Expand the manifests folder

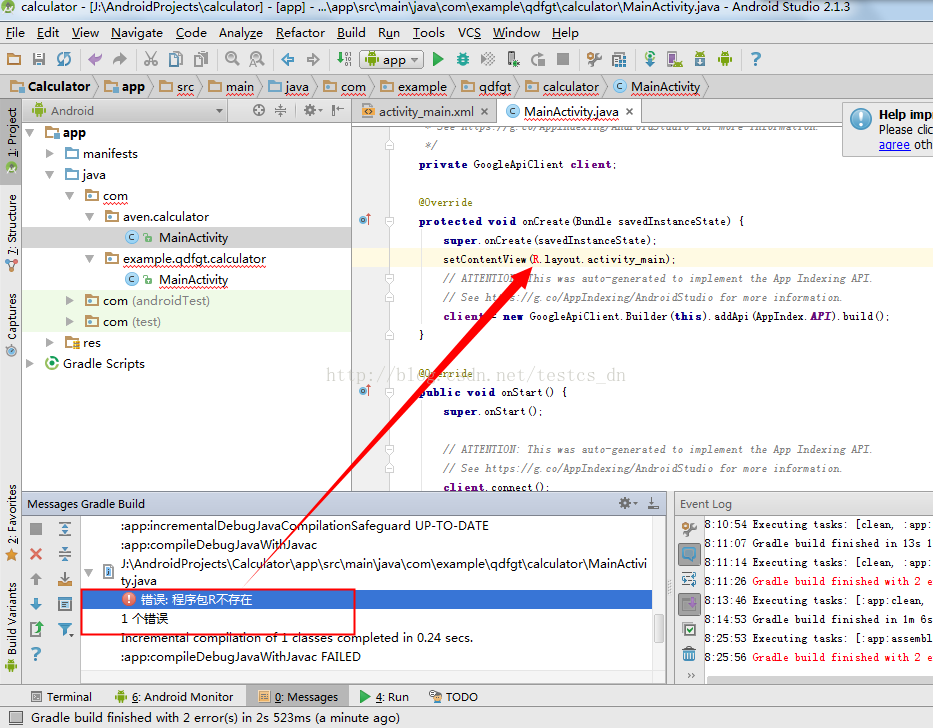click(50, 154)
